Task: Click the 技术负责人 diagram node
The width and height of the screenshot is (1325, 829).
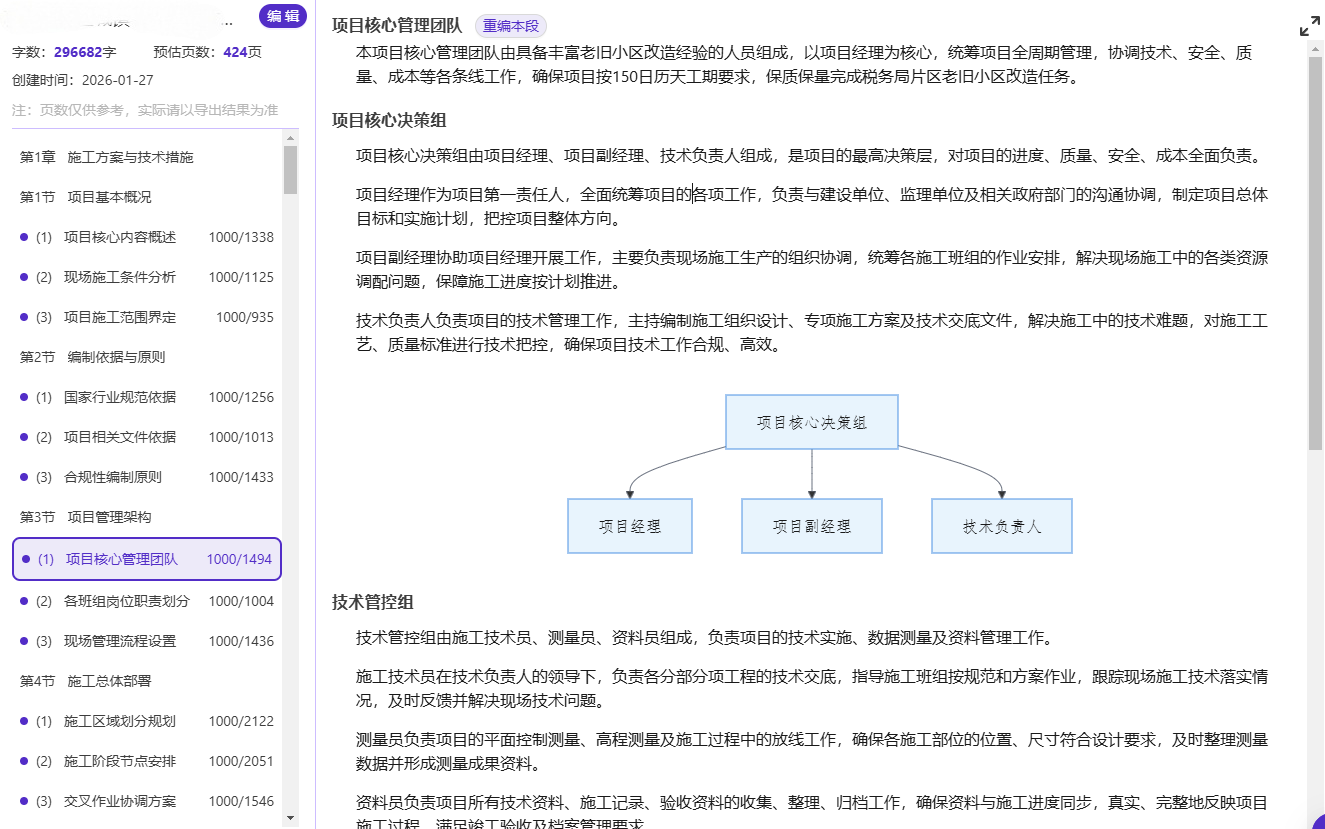Action: pyautogui.click(x=1002, y=526)
